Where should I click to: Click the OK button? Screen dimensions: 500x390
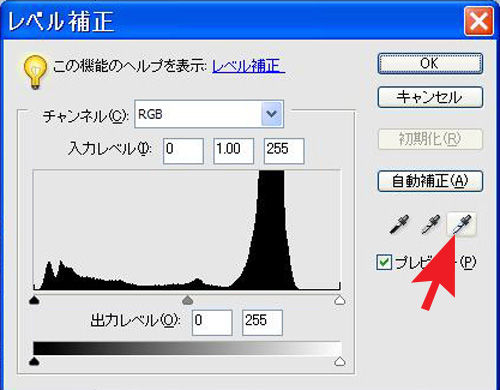(x=430, y=63)
